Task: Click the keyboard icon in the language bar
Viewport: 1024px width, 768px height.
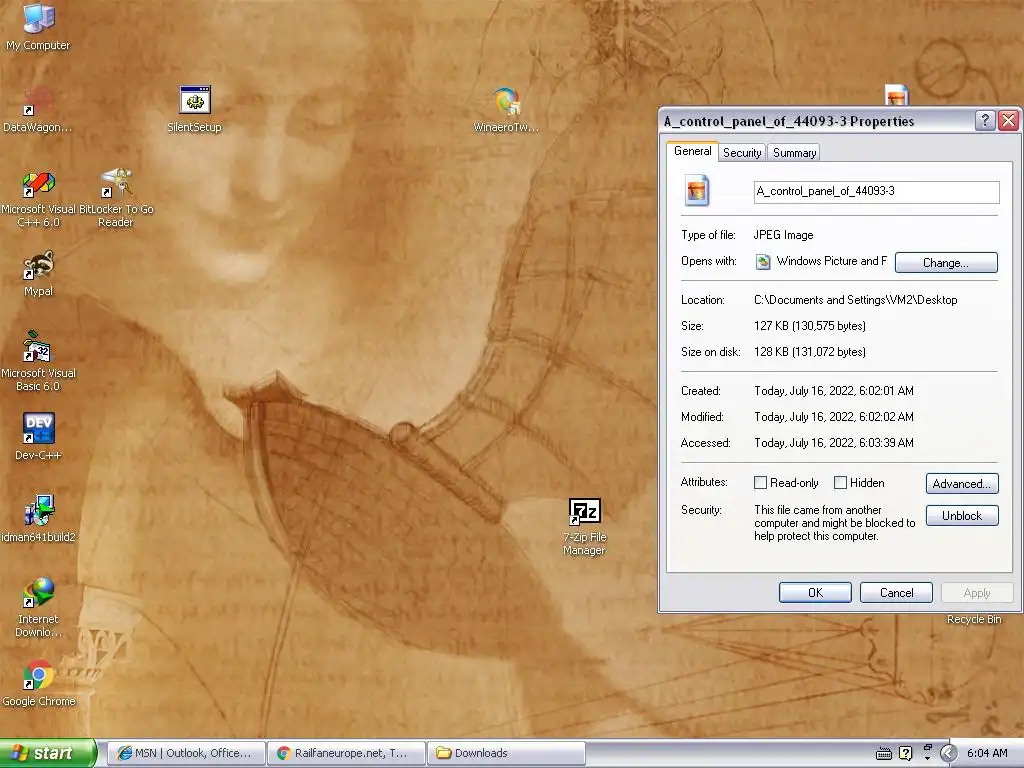Action: tap(884, 754)
